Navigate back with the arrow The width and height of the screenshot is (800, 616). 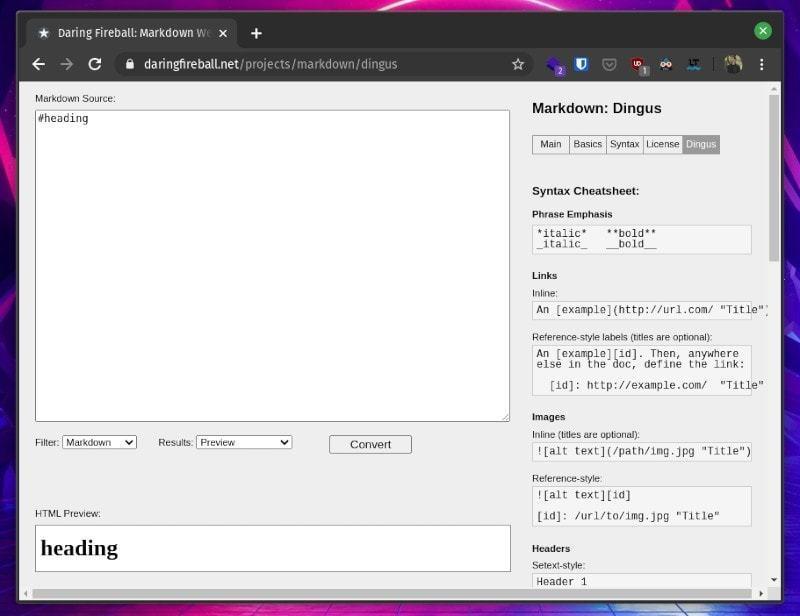coord(38,64)
